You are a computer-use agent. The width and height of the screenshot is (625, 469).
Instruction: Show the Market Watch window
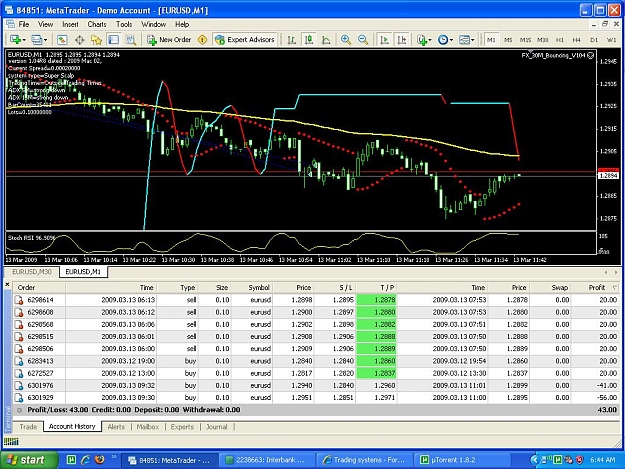click(x=62, y=40)
